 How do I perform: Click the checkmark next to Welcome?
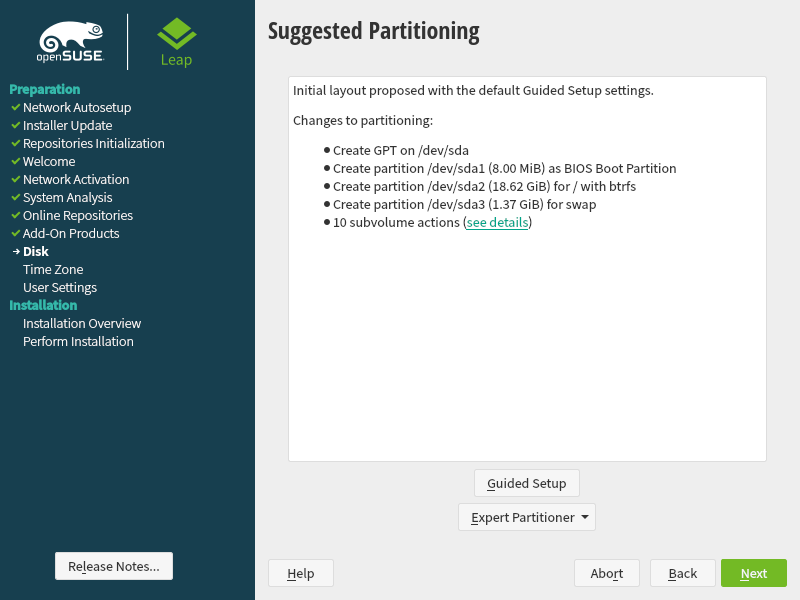tap(15, 161)
